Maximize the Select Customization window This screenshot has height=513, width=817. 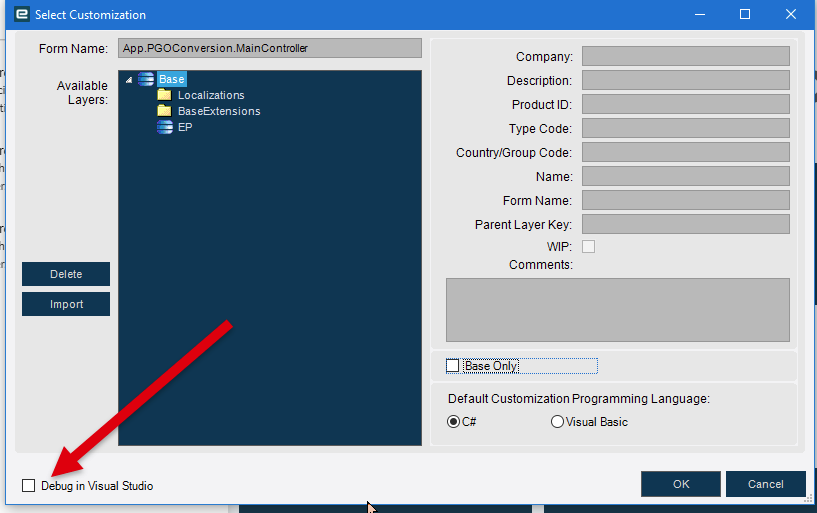click(745, 15)
